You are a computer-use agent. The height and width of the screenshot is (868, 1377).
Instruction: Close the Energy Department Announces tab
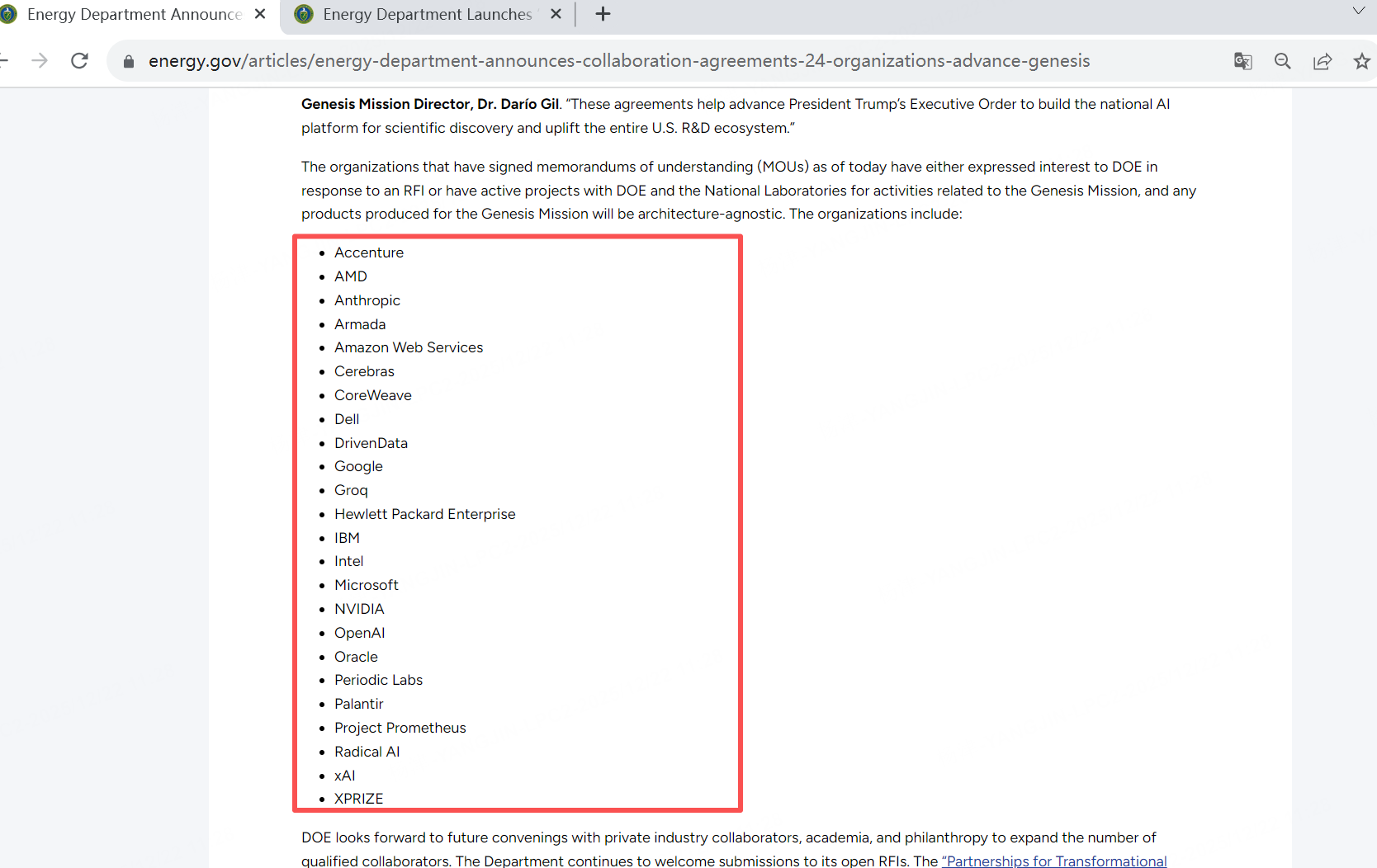[x=260, y=14]
